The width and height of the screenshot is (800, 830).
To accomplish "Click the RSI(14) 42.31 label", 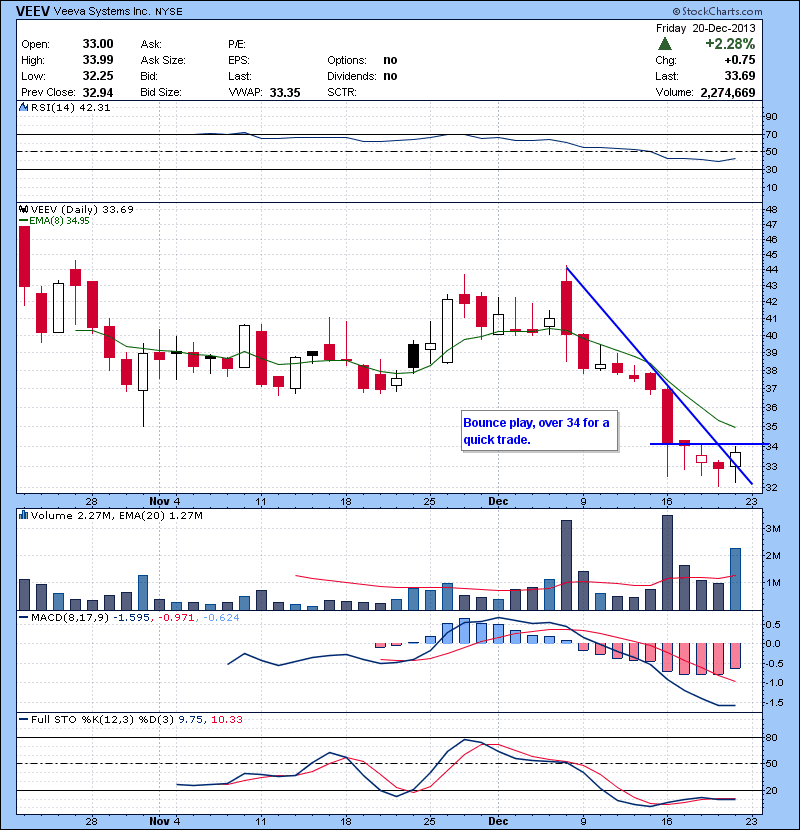I will tap(70, 107).
